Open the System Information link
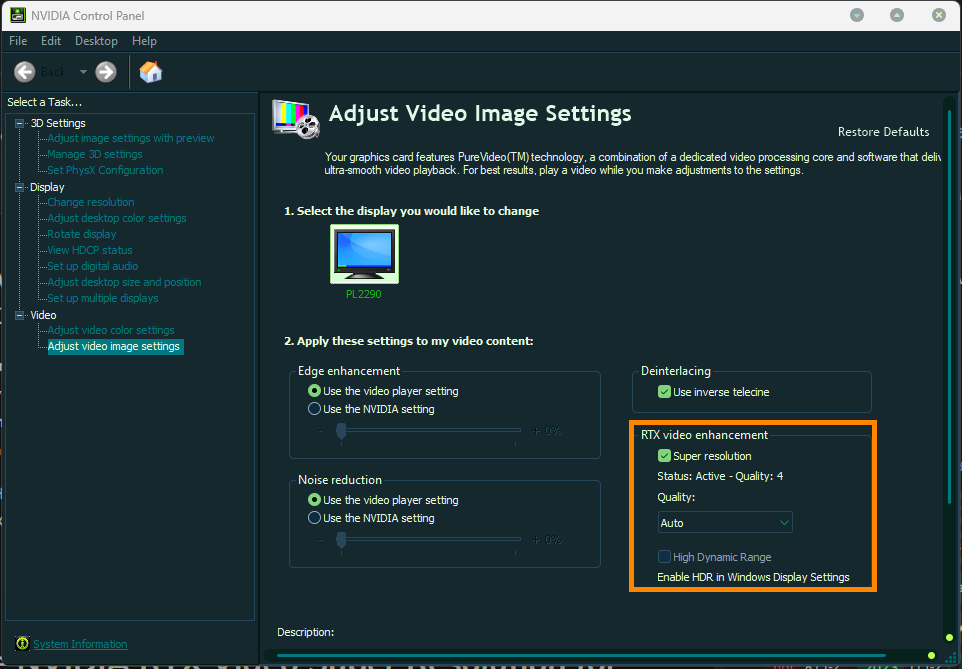 tap(80, 644)
